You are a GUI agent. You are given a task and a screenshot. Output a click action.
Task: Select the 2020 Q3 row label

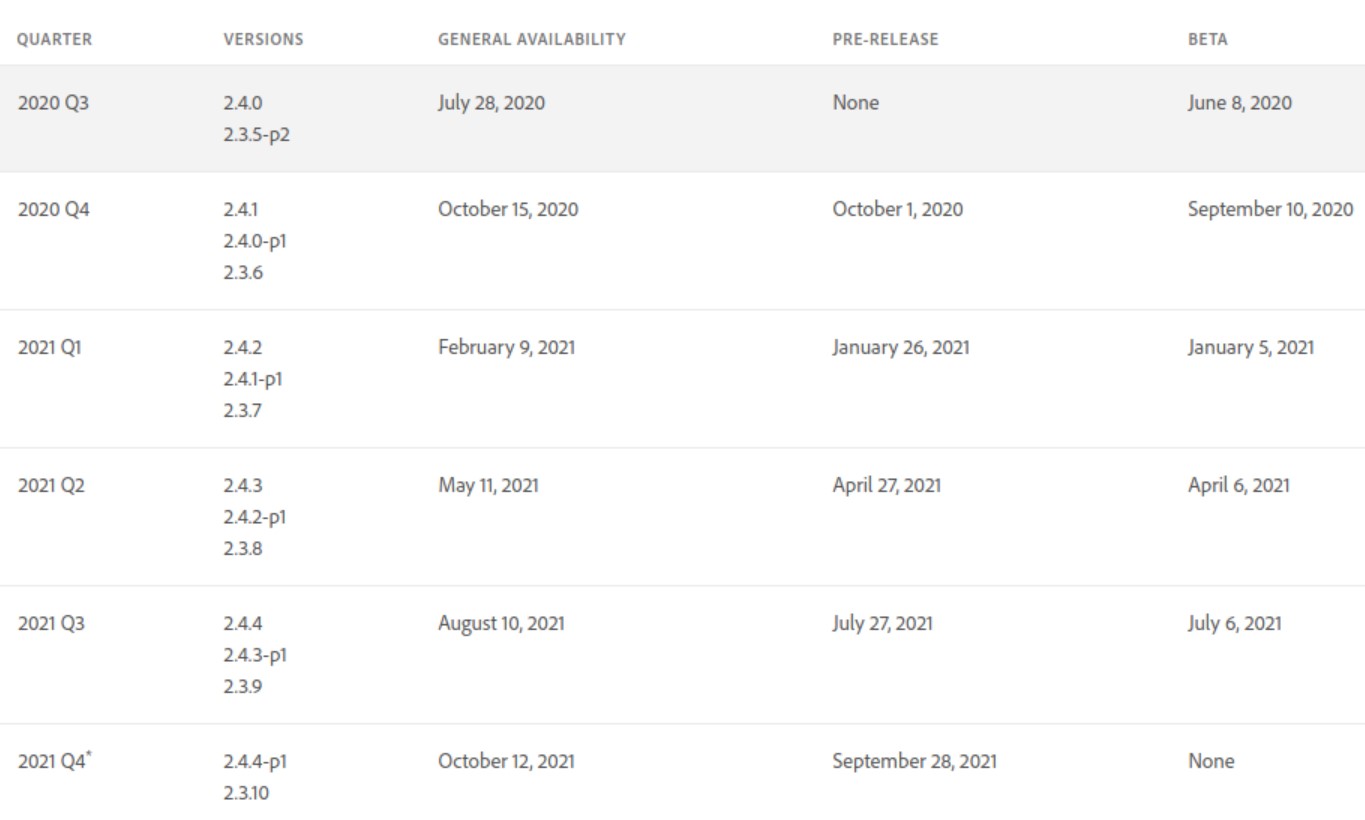tap(54, 103)
